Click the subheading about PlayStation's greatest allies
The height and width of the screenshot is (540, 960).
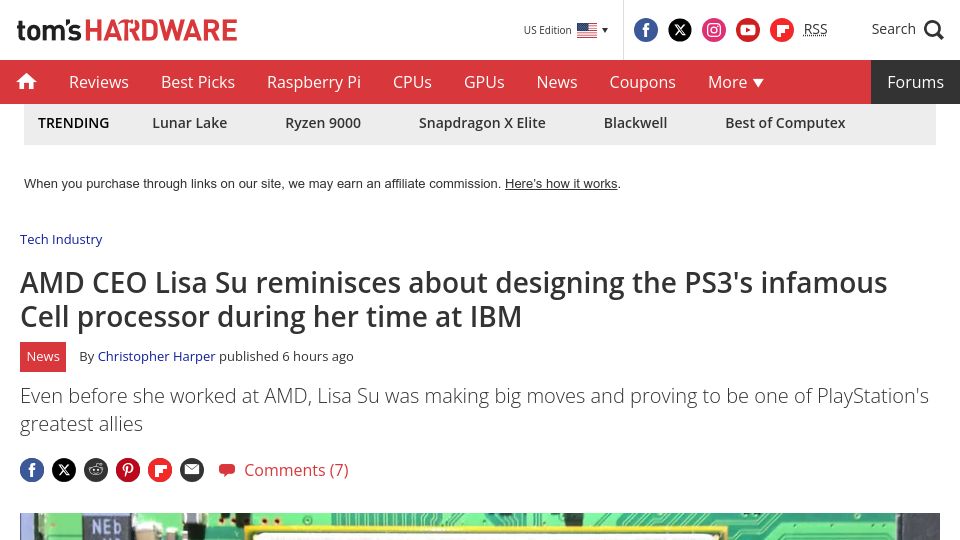click(x=474, y=410)
